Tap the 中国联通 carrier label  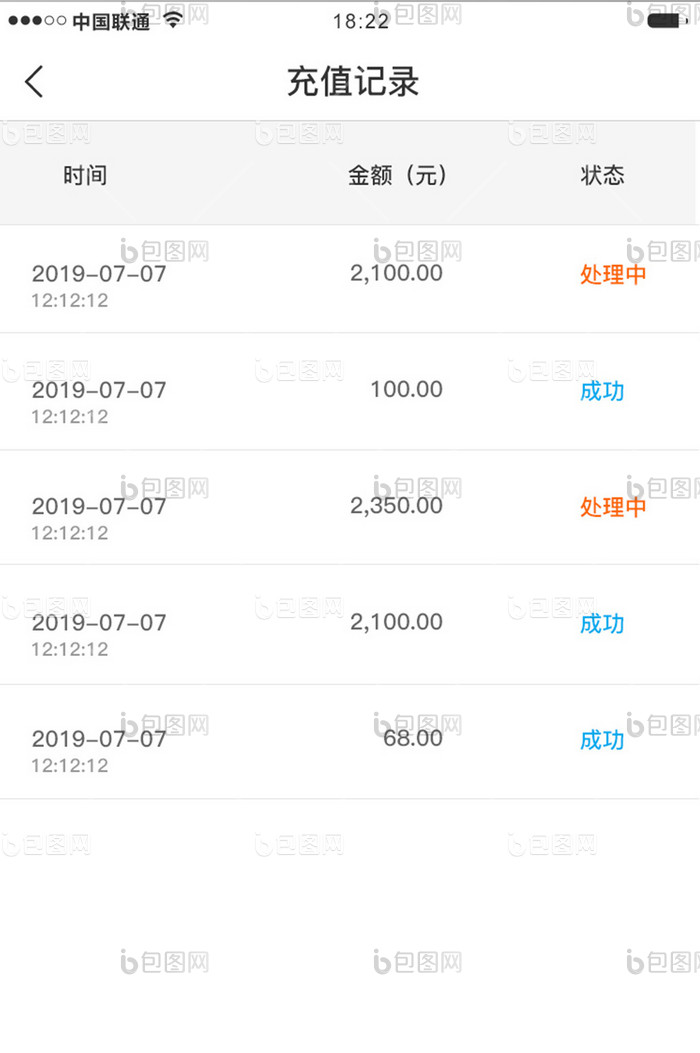pos(111,22)
